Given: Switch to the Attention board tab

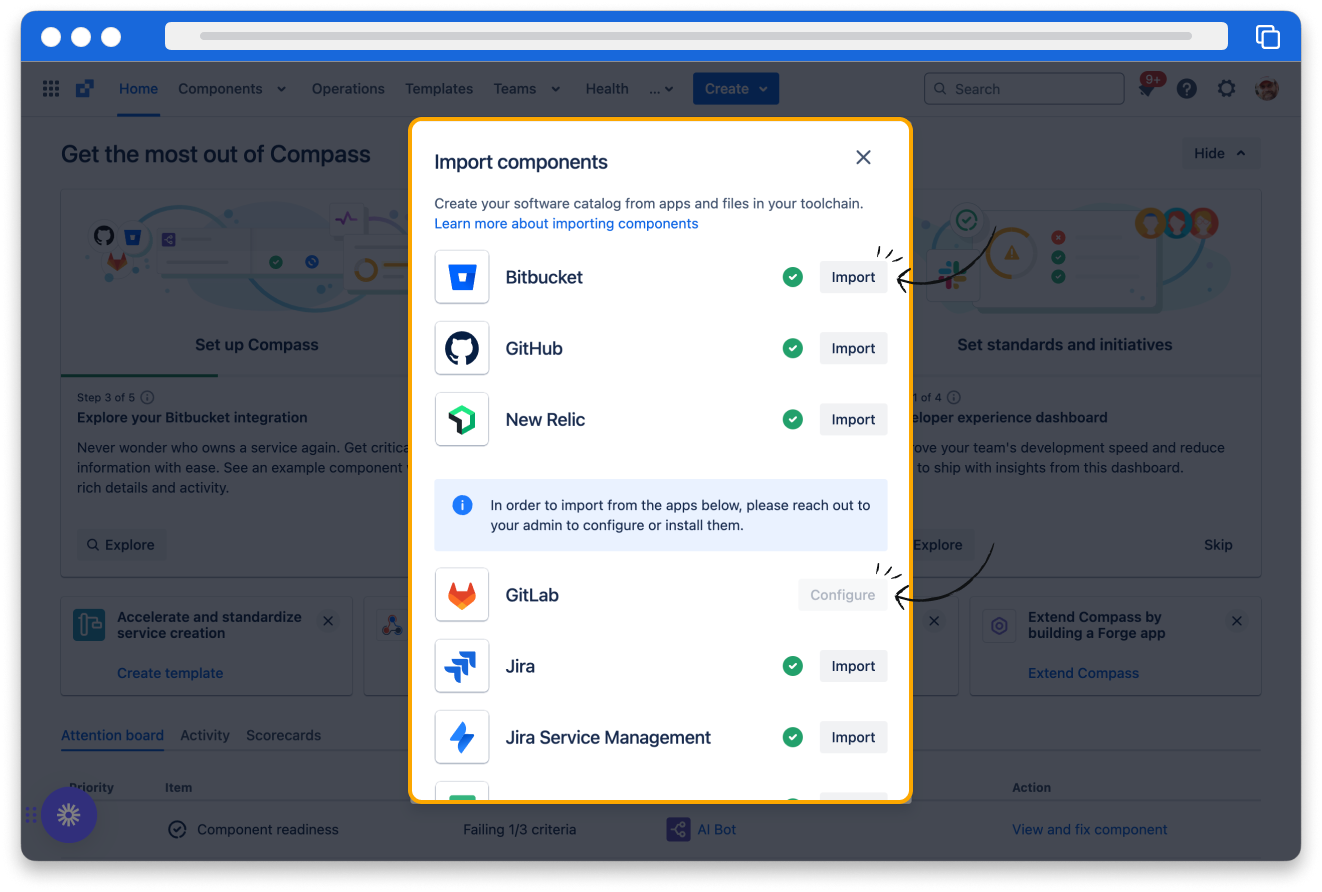Looking at the screenshot, I should [112, 735].
